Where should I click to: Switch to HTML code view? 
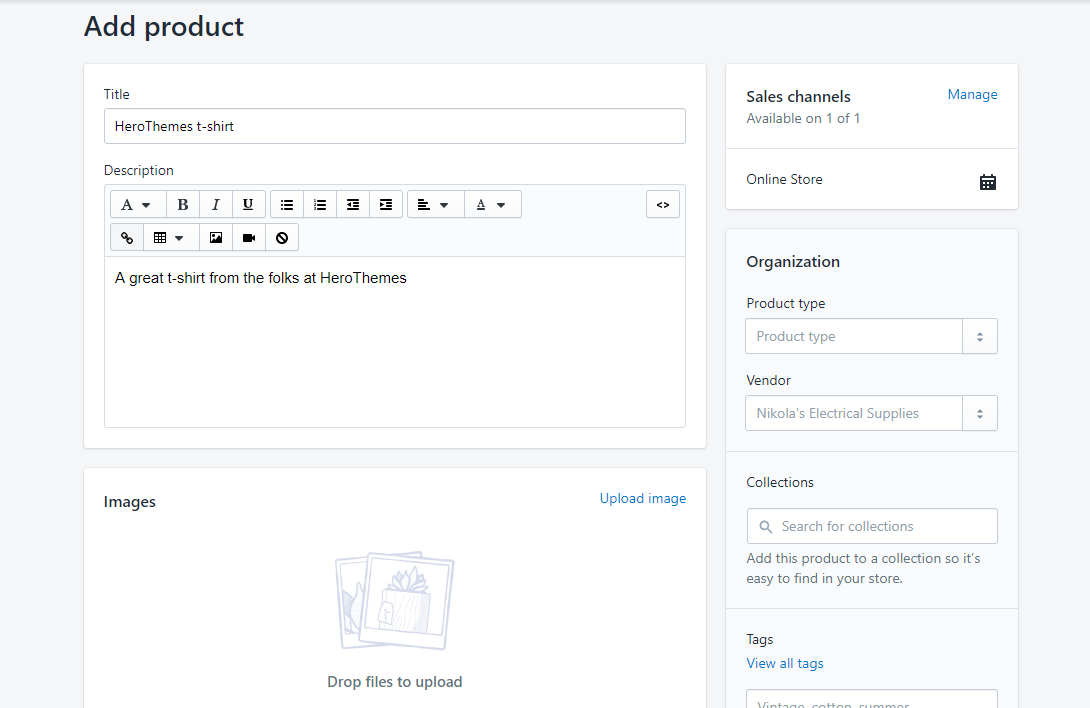(662, 204)
